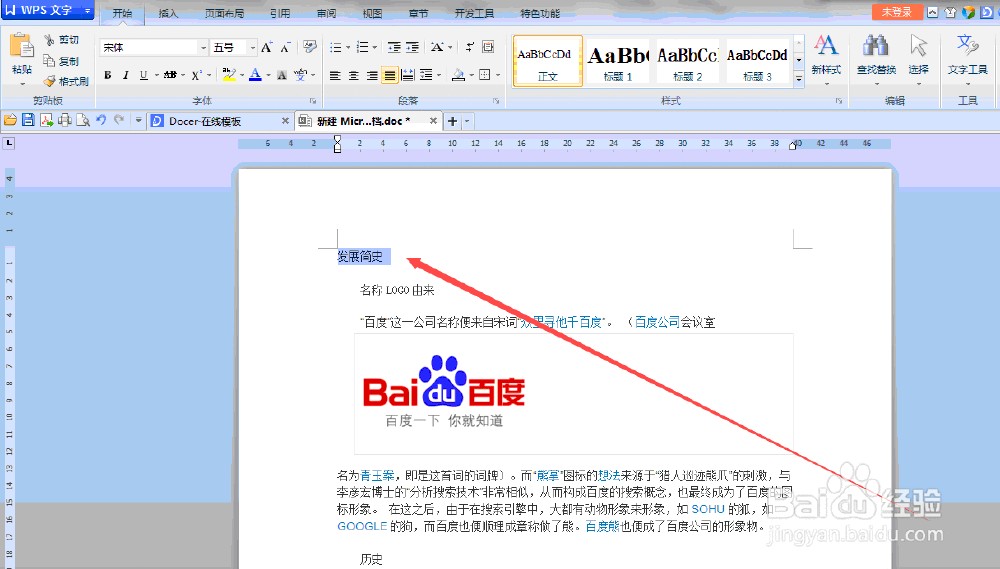Apply character shading (gray A)

[x=281, y=75]
